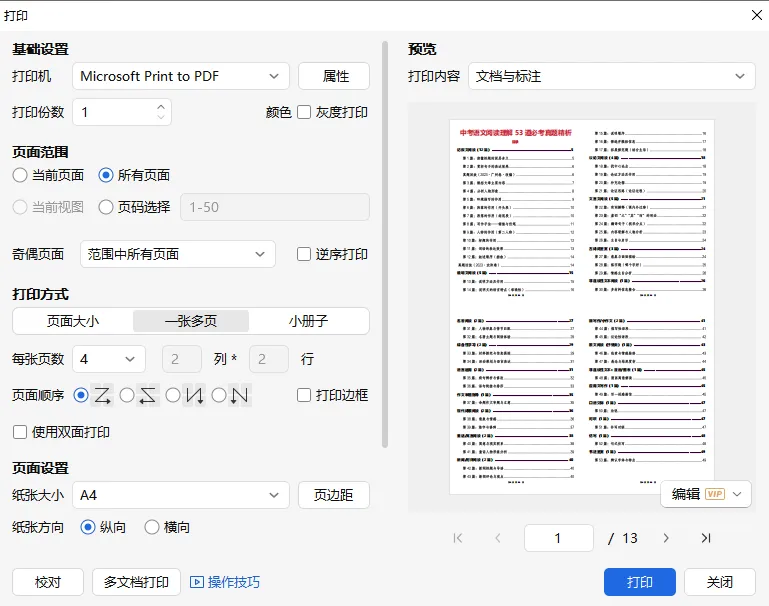Enable 使用双面打印 checkbox
The width and height of the screenshot is (769, 606).
[20, 432]
